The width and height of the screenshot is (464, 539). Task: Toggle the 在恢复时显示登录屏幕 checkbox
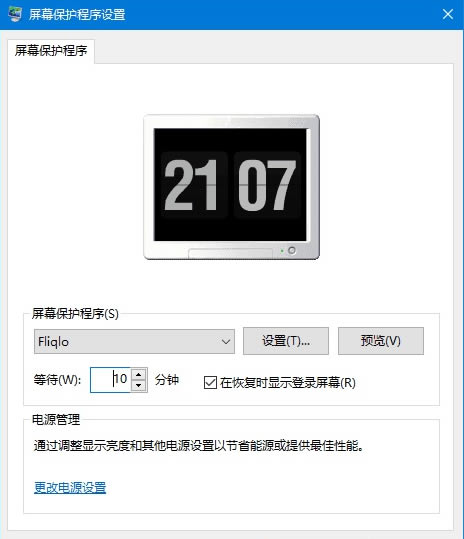(x=210, y=382)
